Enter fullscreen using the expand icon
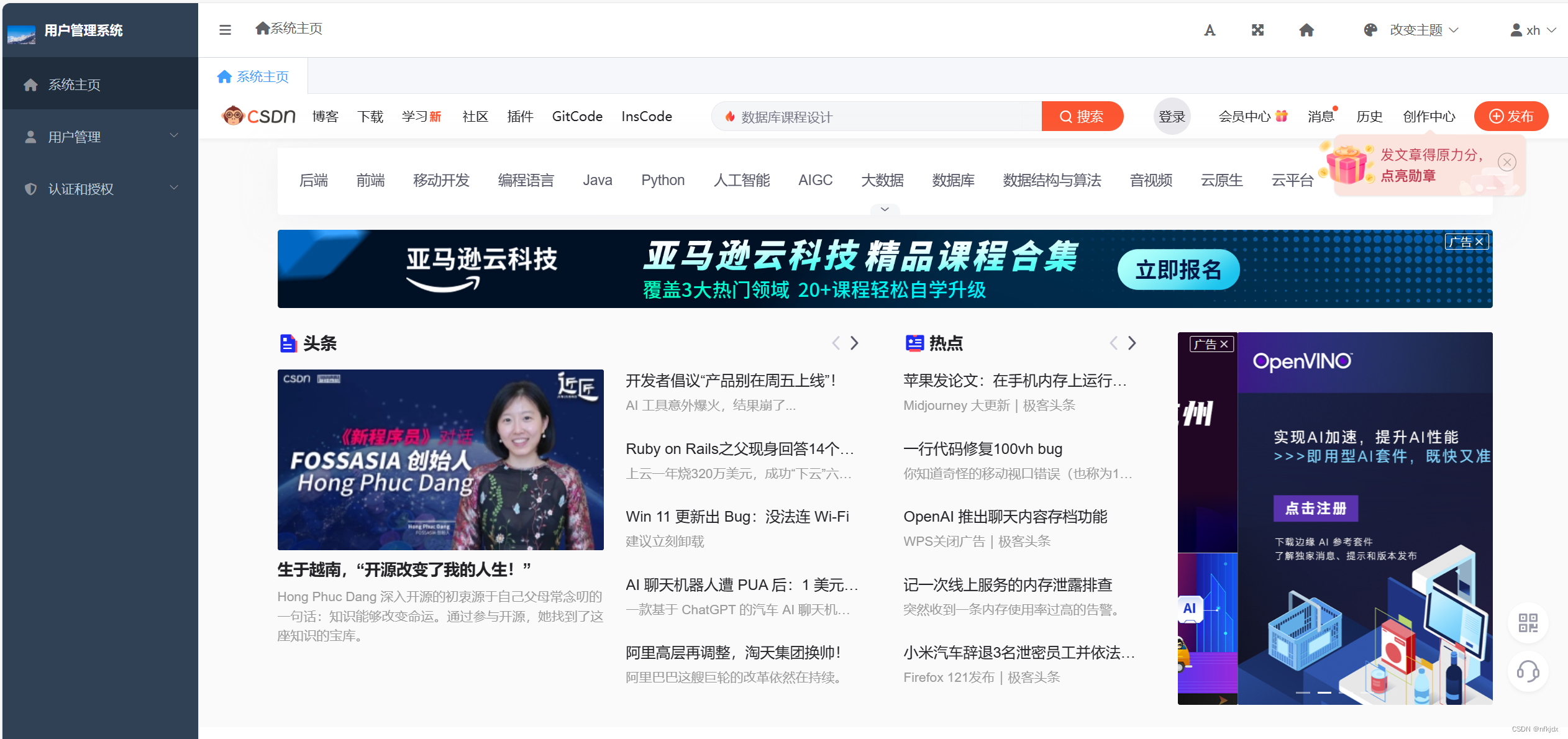The image size is (1568, 739). coord(1257,29)
